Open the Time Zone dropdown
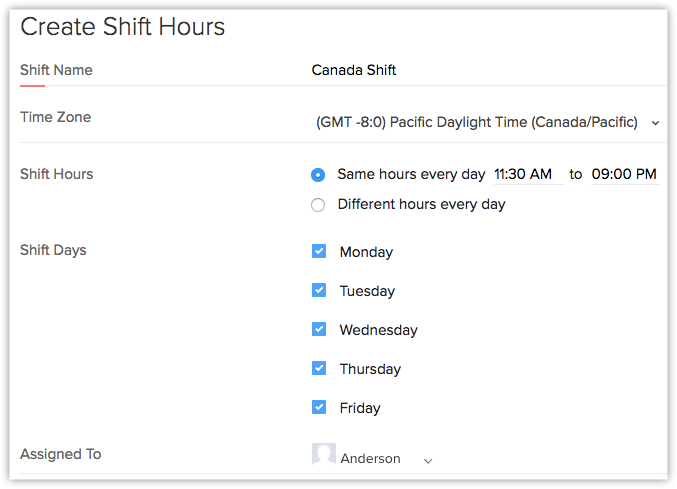This screenshot has height=489, width=677. (x=477, y=122)
